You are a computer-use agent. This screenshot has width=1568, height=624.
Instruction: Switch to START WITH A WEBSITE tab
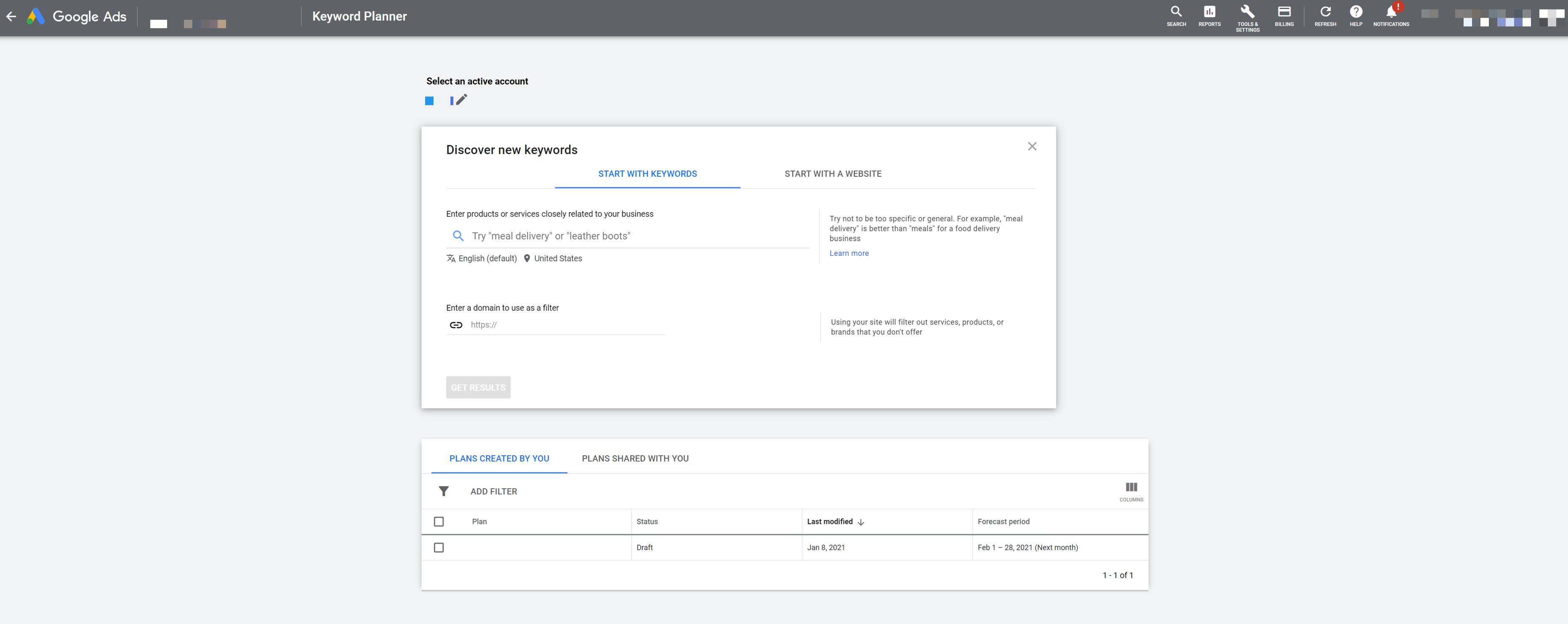pyautogui.click(x=832, y=173)
